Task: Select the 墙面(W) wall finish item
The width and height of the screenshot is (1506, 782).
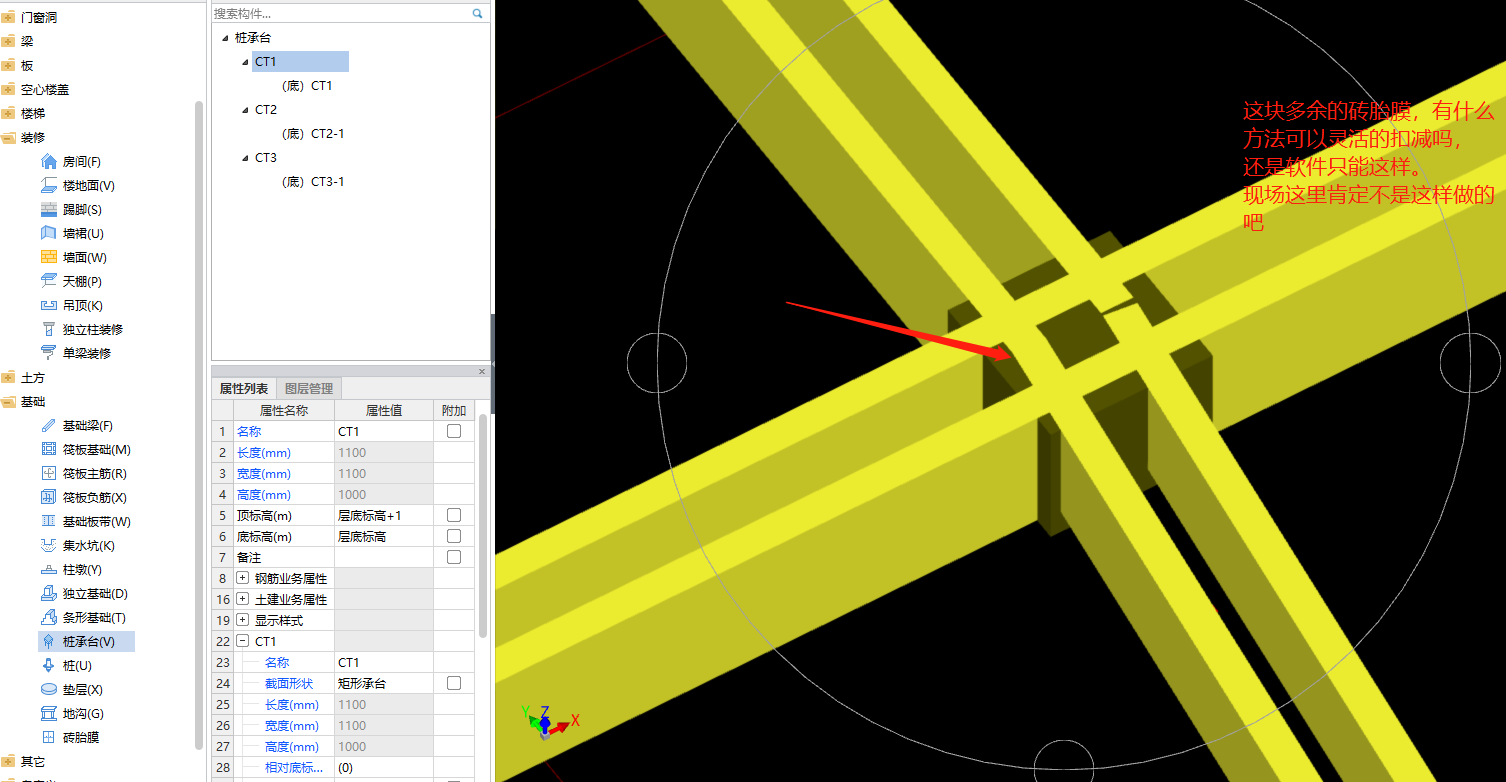Action: tap(72, 258)
